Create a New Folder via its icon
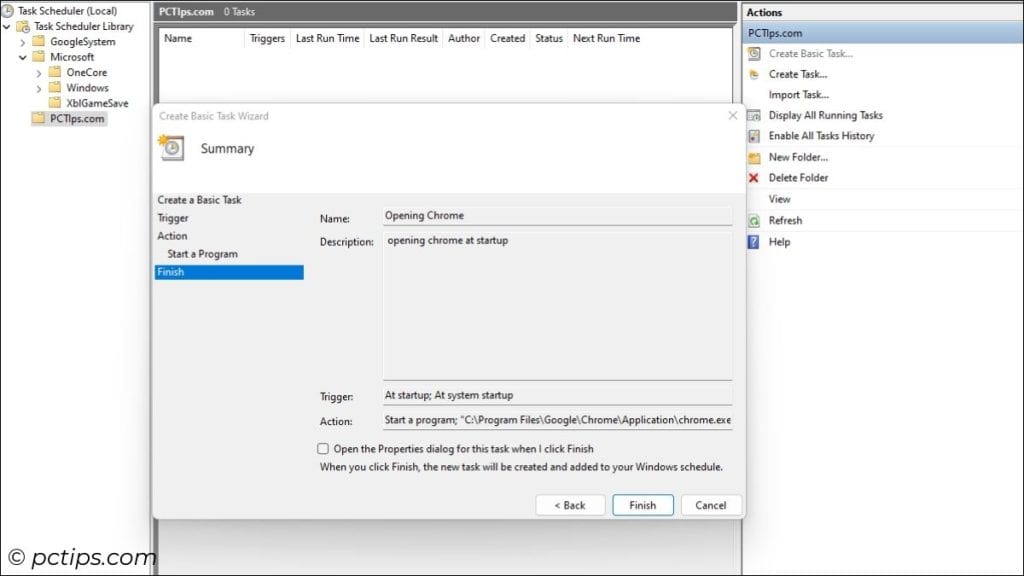Viewport: 1024px width, 576px height. [754, 157]
